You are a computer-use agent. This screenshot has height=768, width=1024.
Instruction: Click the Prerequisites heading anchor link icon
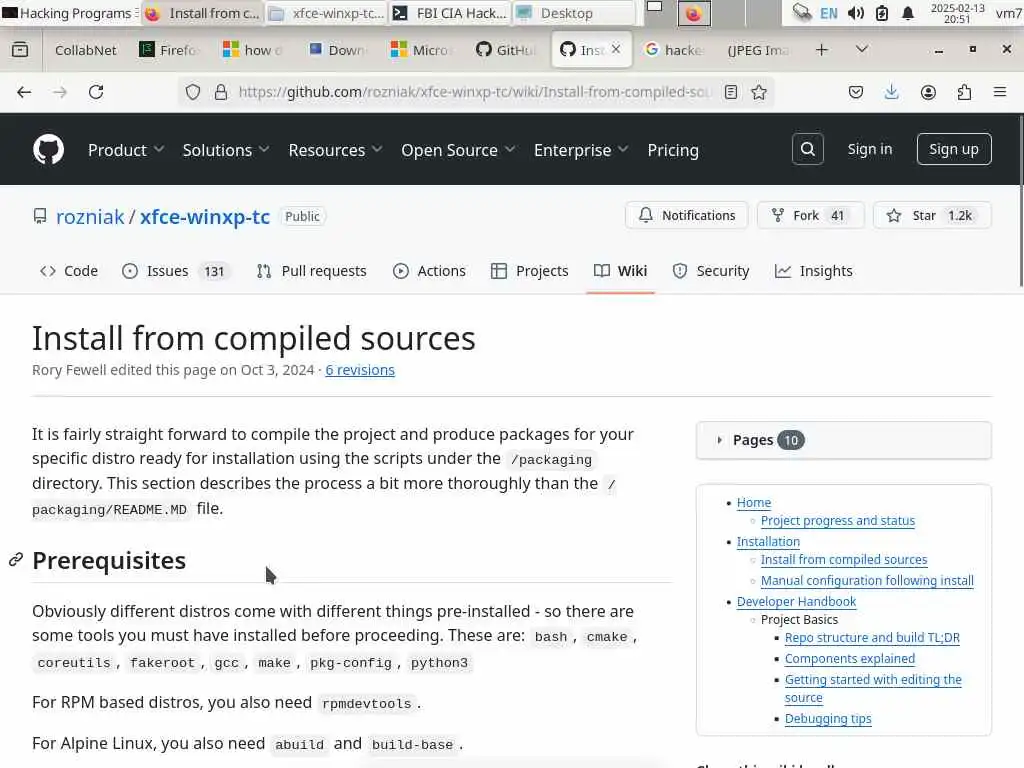(x=16, y=560)
